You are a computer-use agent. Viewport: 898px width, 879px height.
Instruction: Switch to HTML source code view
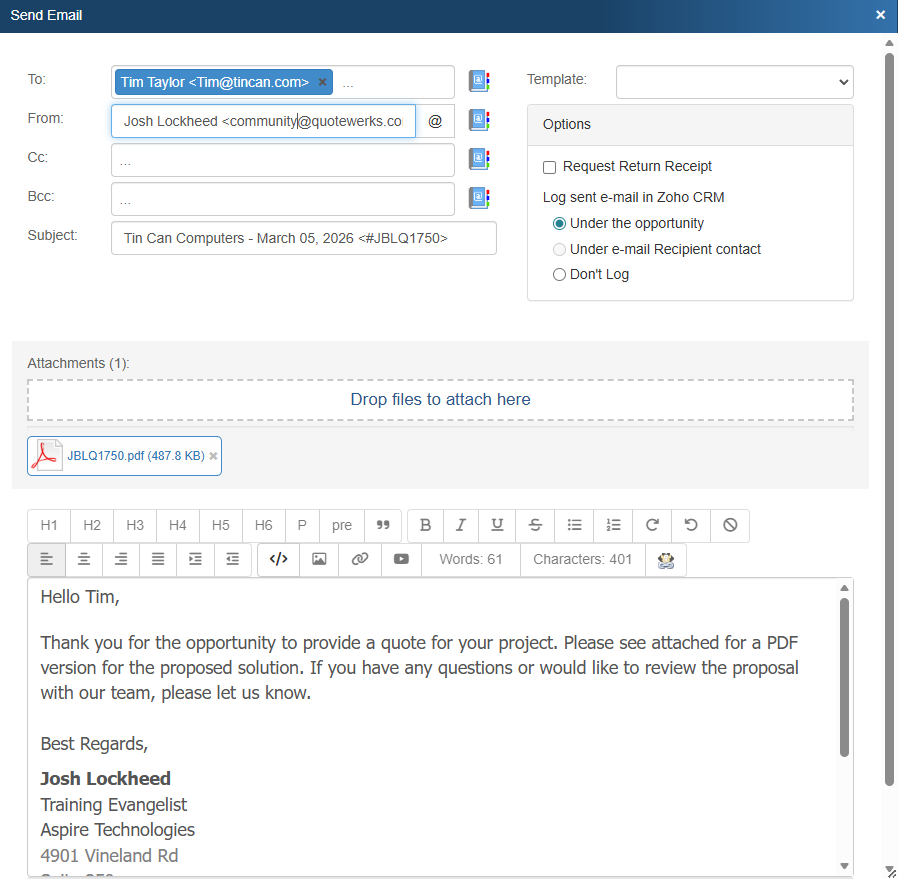click(279, 559)
